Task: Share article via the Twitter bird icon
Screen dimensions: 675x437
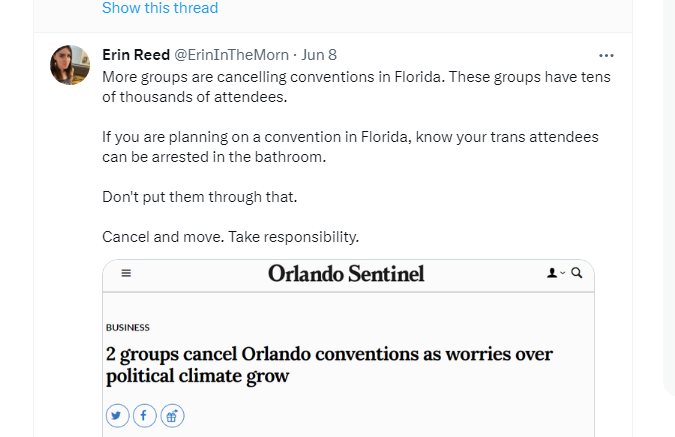Action: pyautogui.click(x=118, y=415)
